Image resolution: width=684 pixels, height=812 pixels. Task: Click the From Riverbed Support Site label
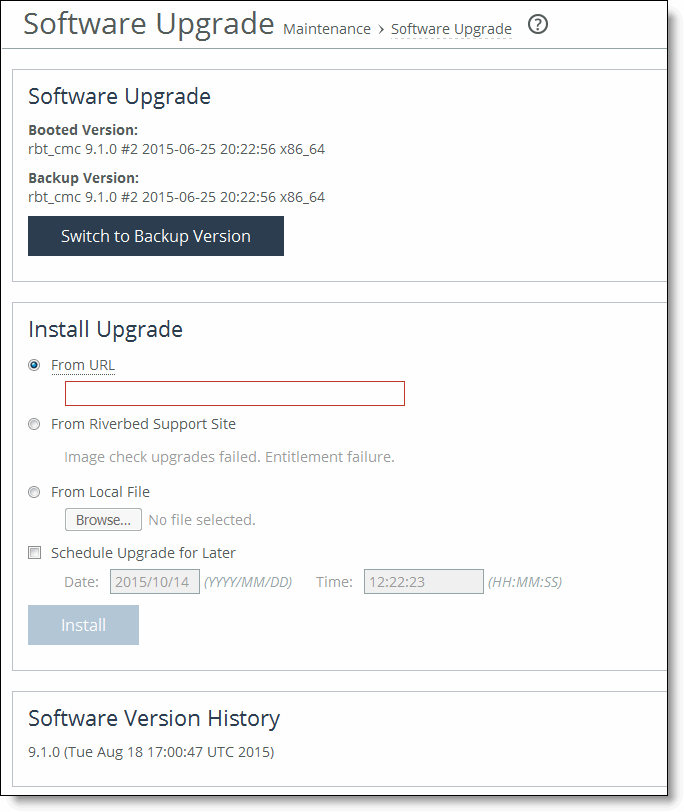tap(143, 424)
